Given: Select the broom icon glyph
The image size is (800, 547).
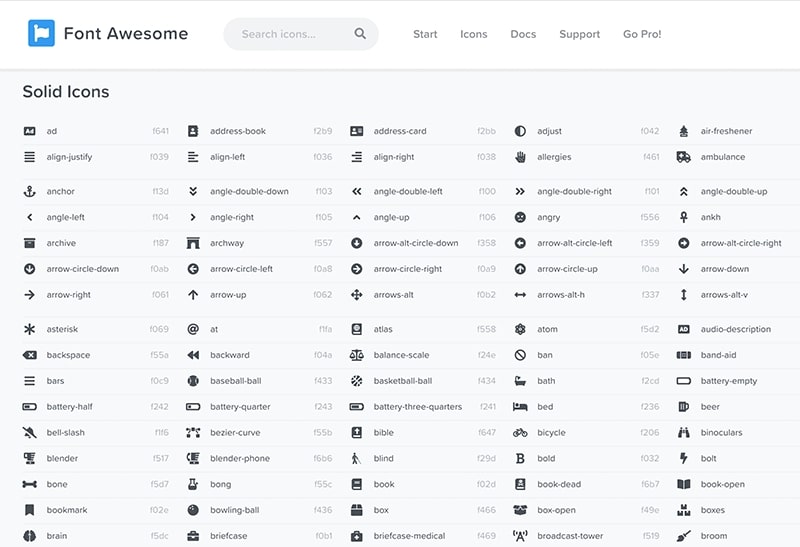Looking at the screenshot, I should coord(684,536).
